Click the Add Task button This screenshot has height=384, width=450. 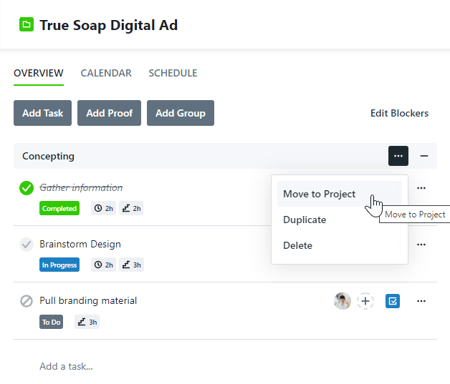coord(43,113)
